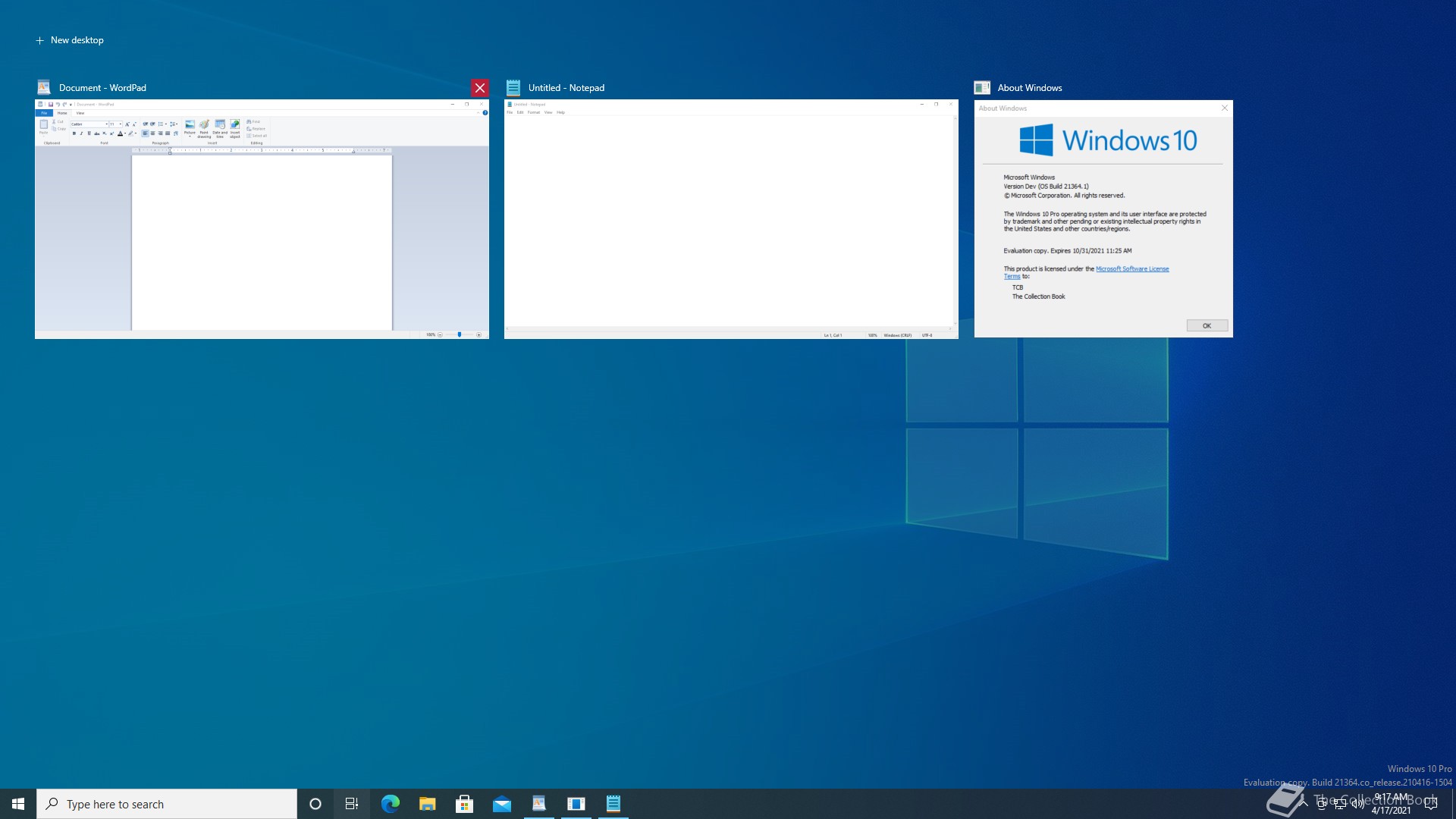Click the Save icon in WordPad quick access toolbar
The image size is (1456, 819).
tap(51, 105)
